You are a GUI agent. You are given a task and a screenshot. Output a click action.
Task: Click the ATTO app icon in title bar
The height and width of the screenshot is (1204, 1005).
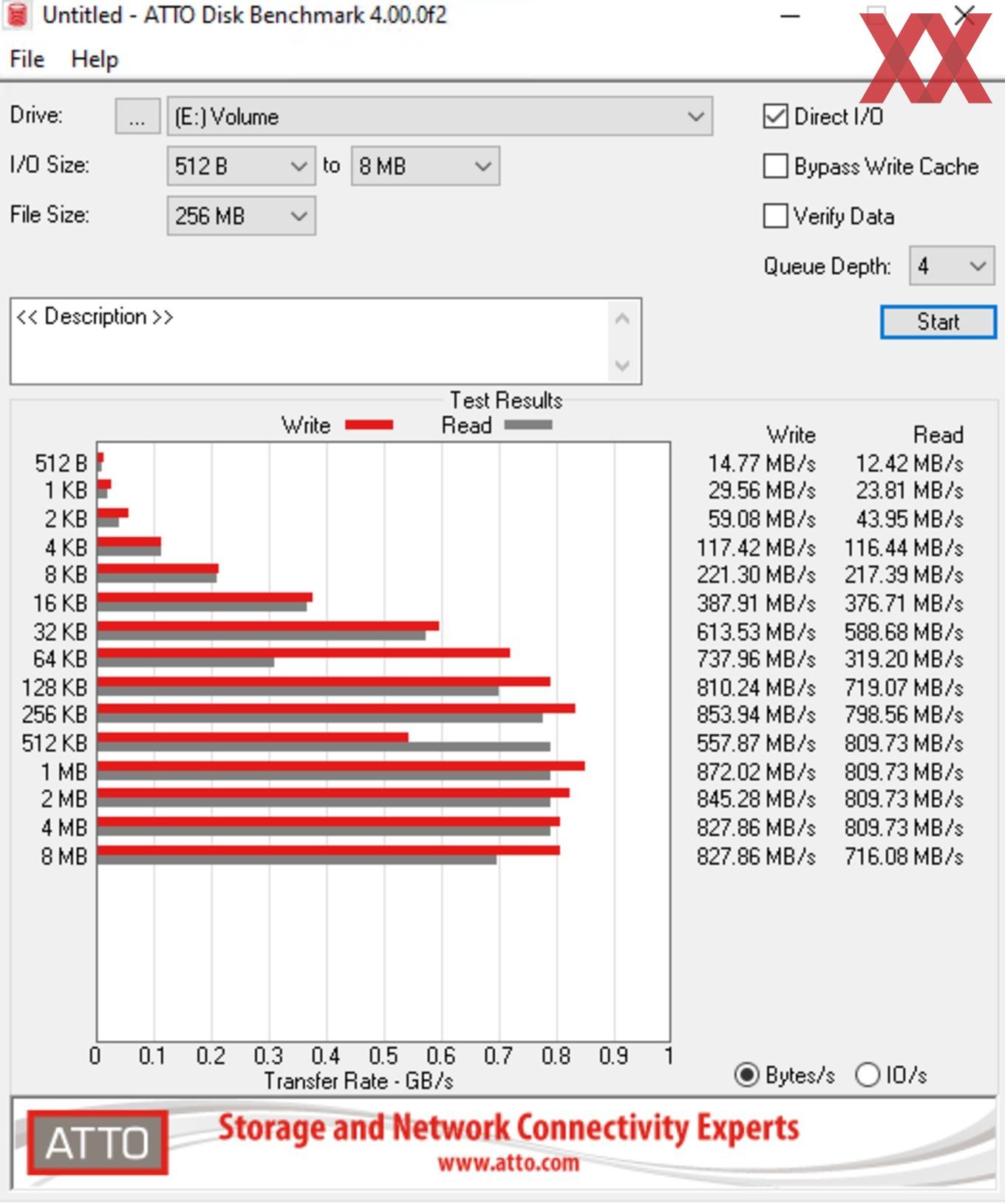coord(17,15)
